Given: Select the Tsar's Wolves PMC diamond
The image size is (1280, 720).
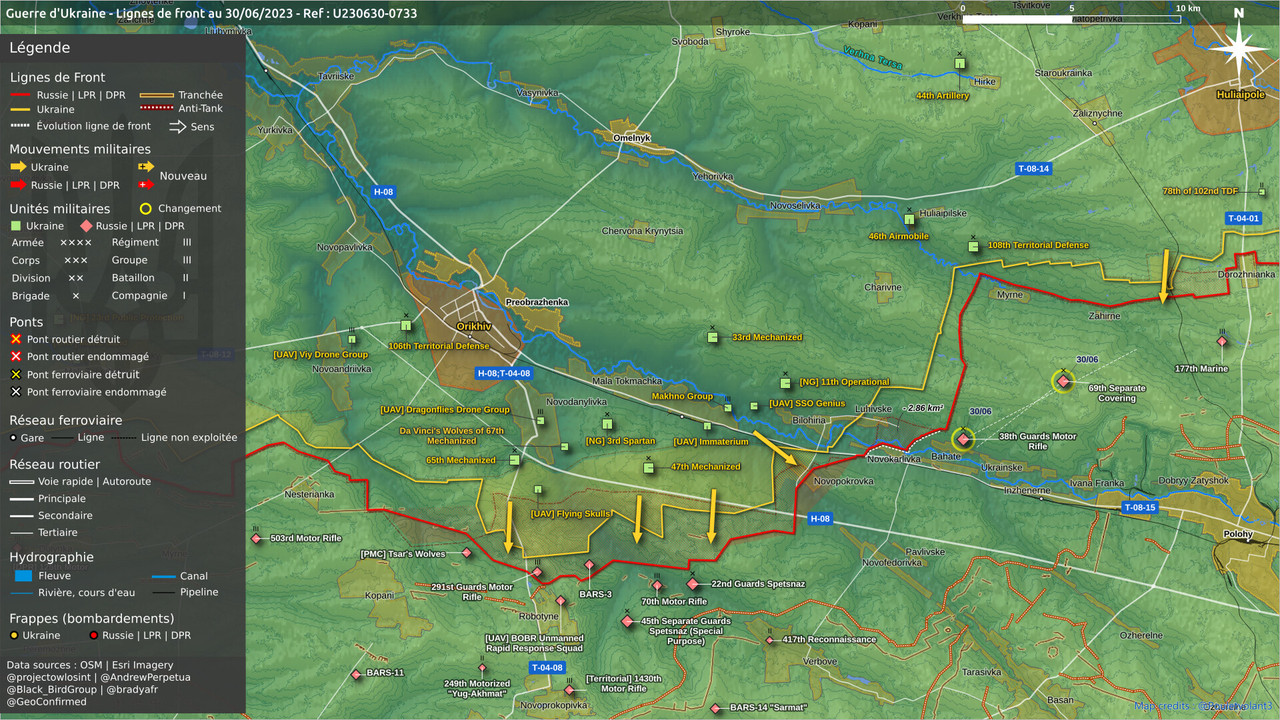Looking at the screenshot, I should [x=466, y=553].
